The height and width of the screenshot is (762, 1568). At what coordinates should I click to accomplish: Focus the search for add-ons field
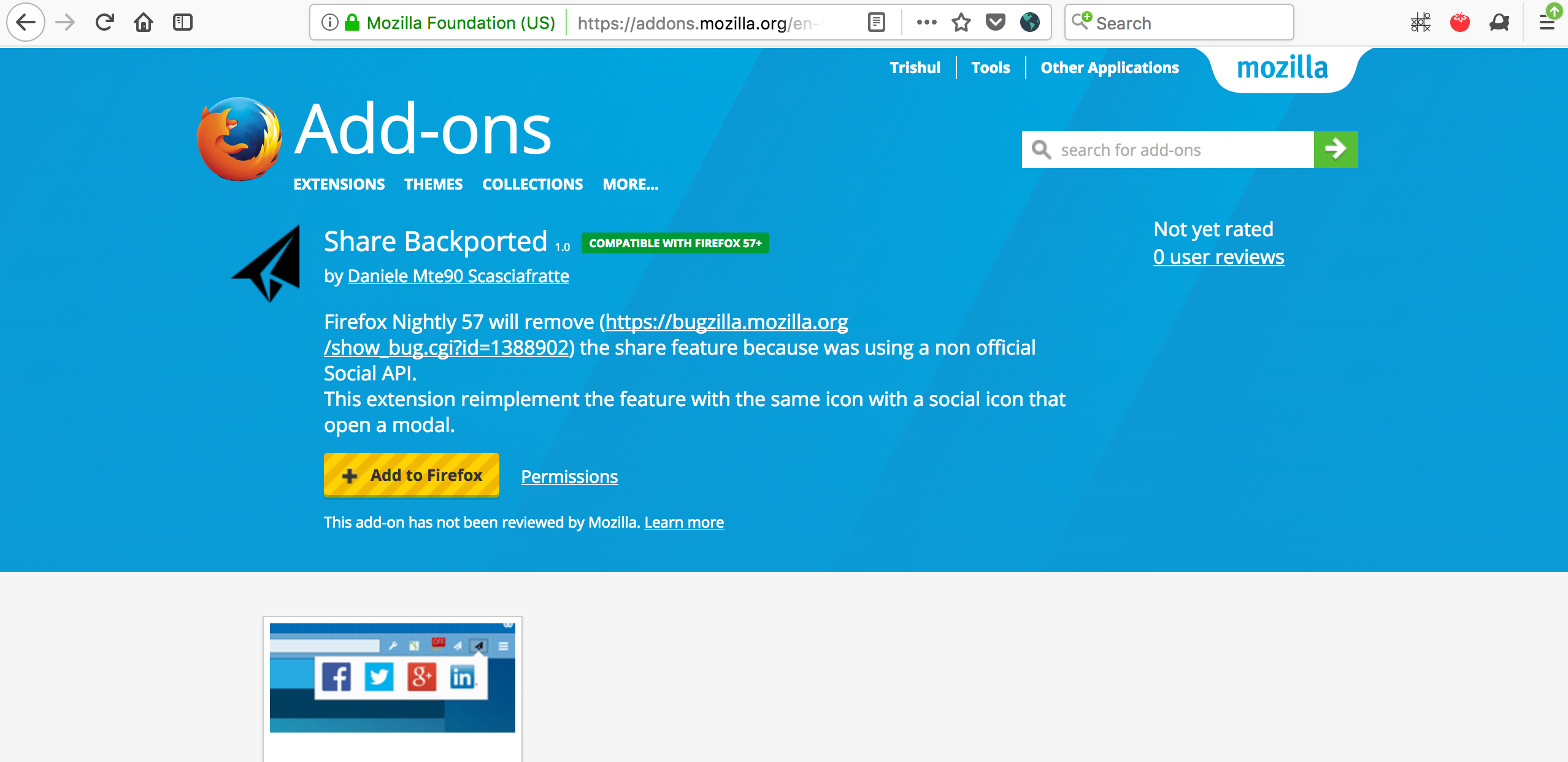(x=1167, y=149)
